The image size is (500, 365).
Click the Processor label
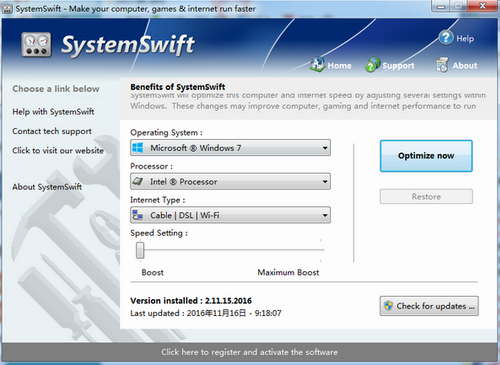152,166
